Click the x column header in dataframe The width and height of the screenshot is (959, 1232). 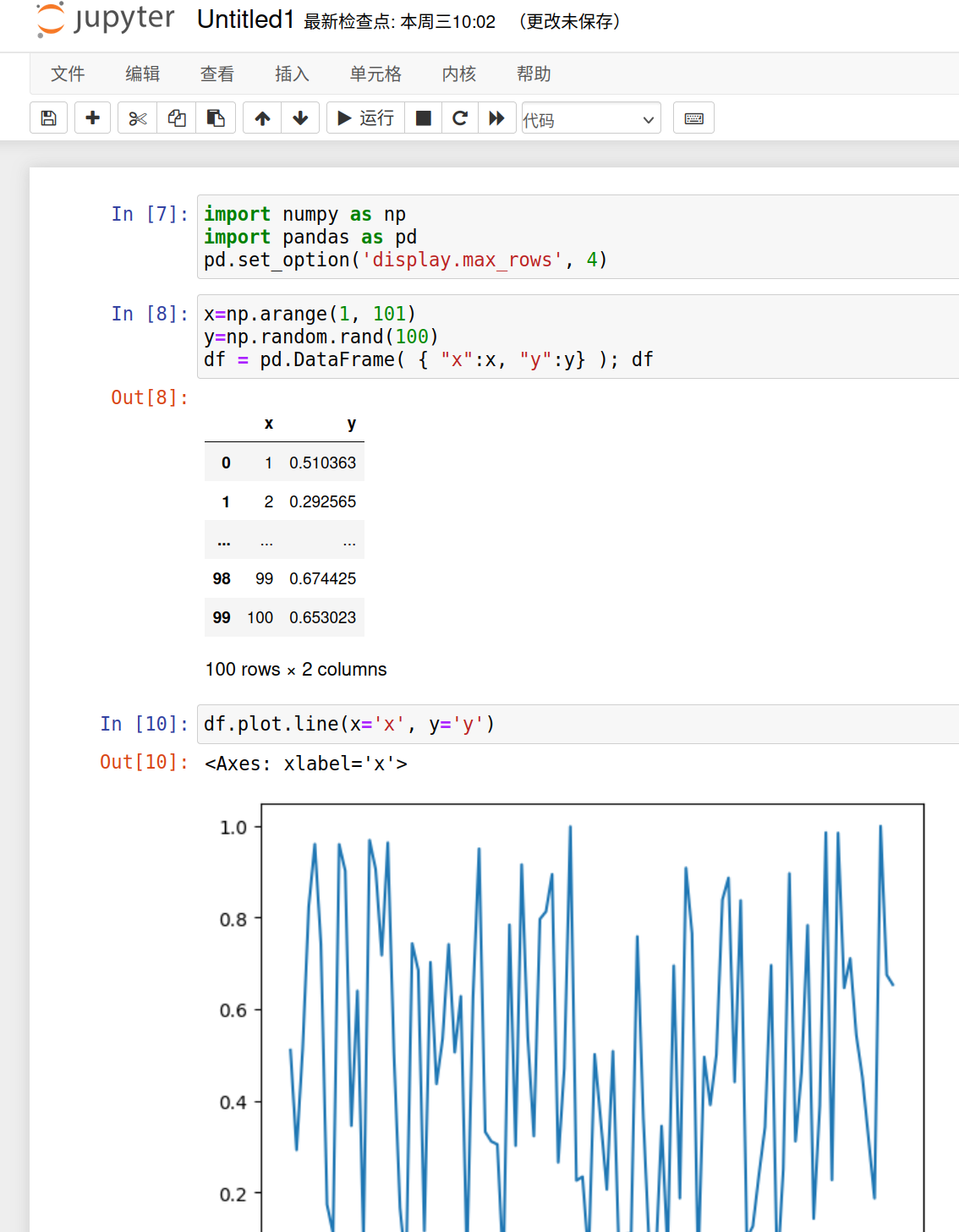269,424
